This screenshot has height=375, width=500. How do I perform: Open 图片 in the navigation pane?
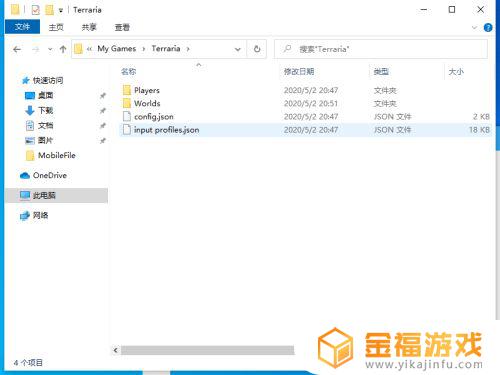click(x=45, y=140)
